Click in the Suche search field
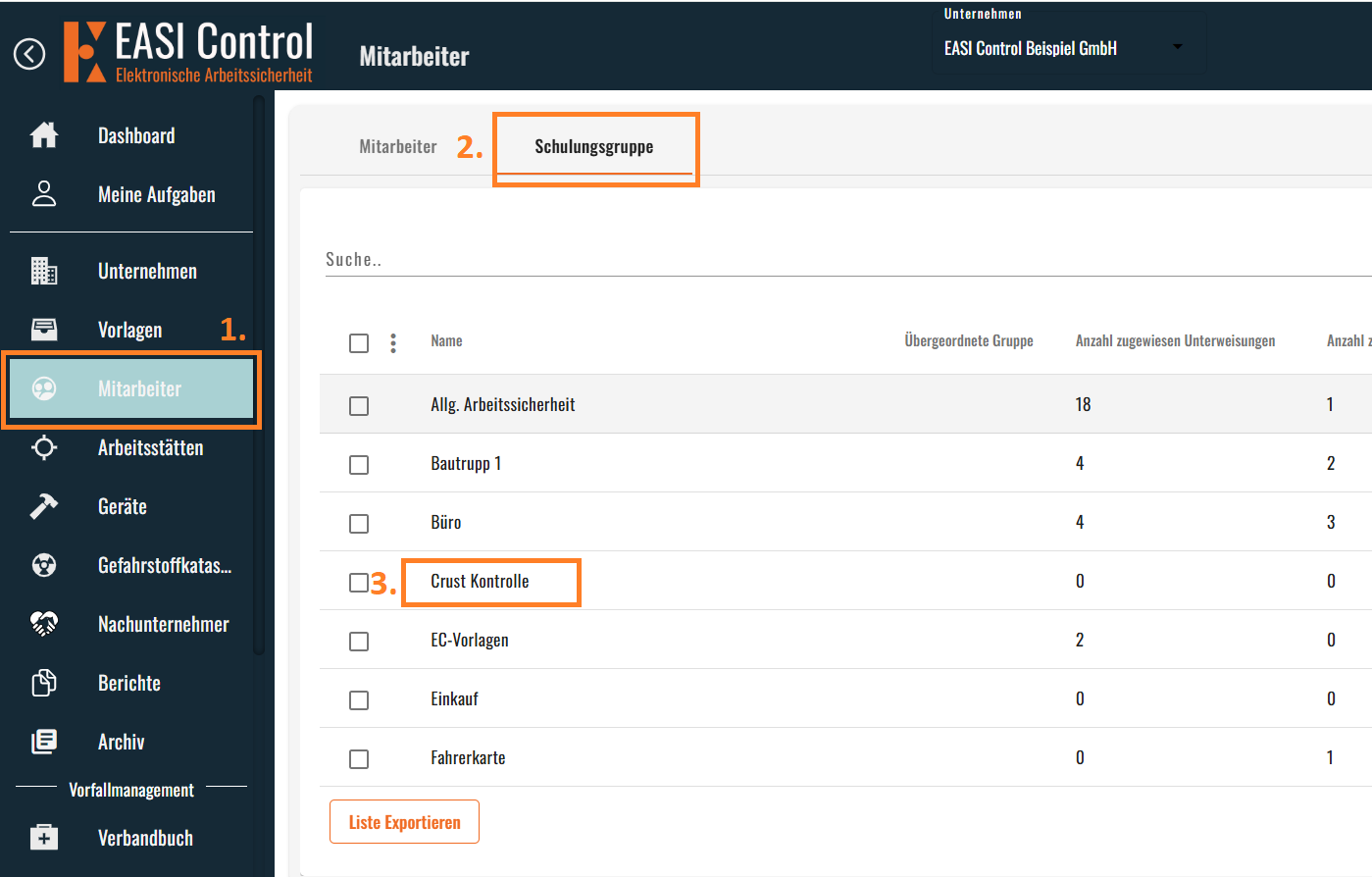1372x877 pixels. [848, 260]
